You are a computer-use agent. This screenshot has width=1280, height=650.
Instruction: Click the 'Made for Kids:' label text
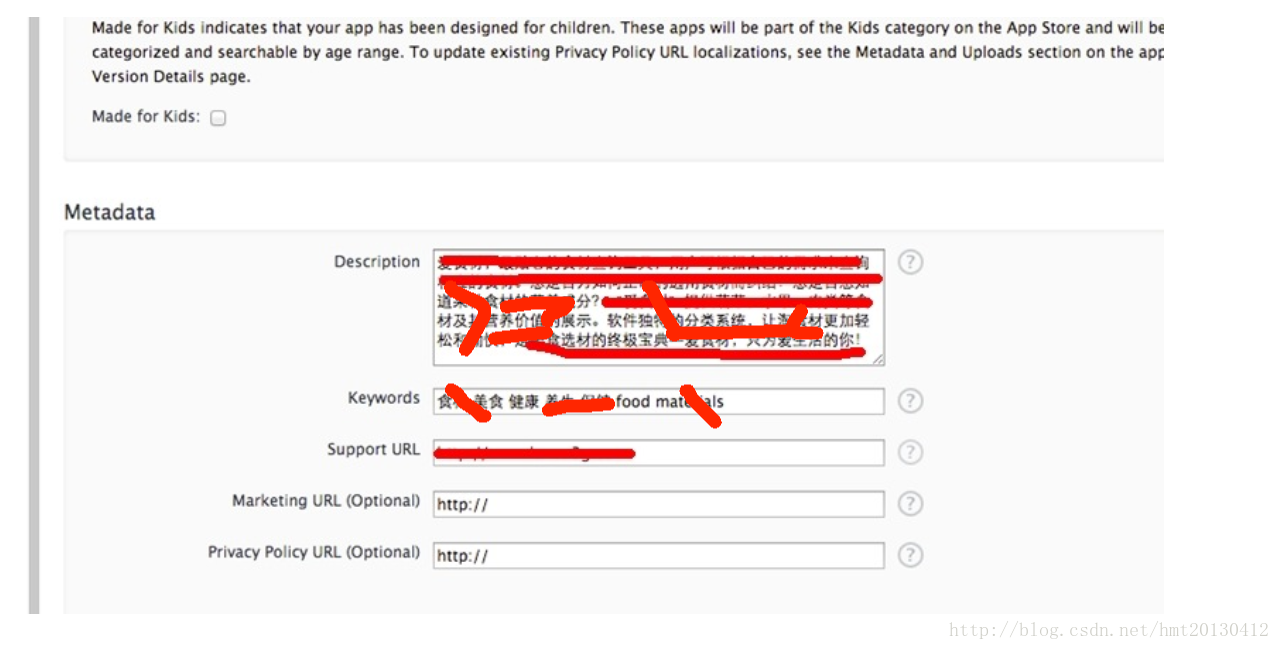(x=146, y=117)
